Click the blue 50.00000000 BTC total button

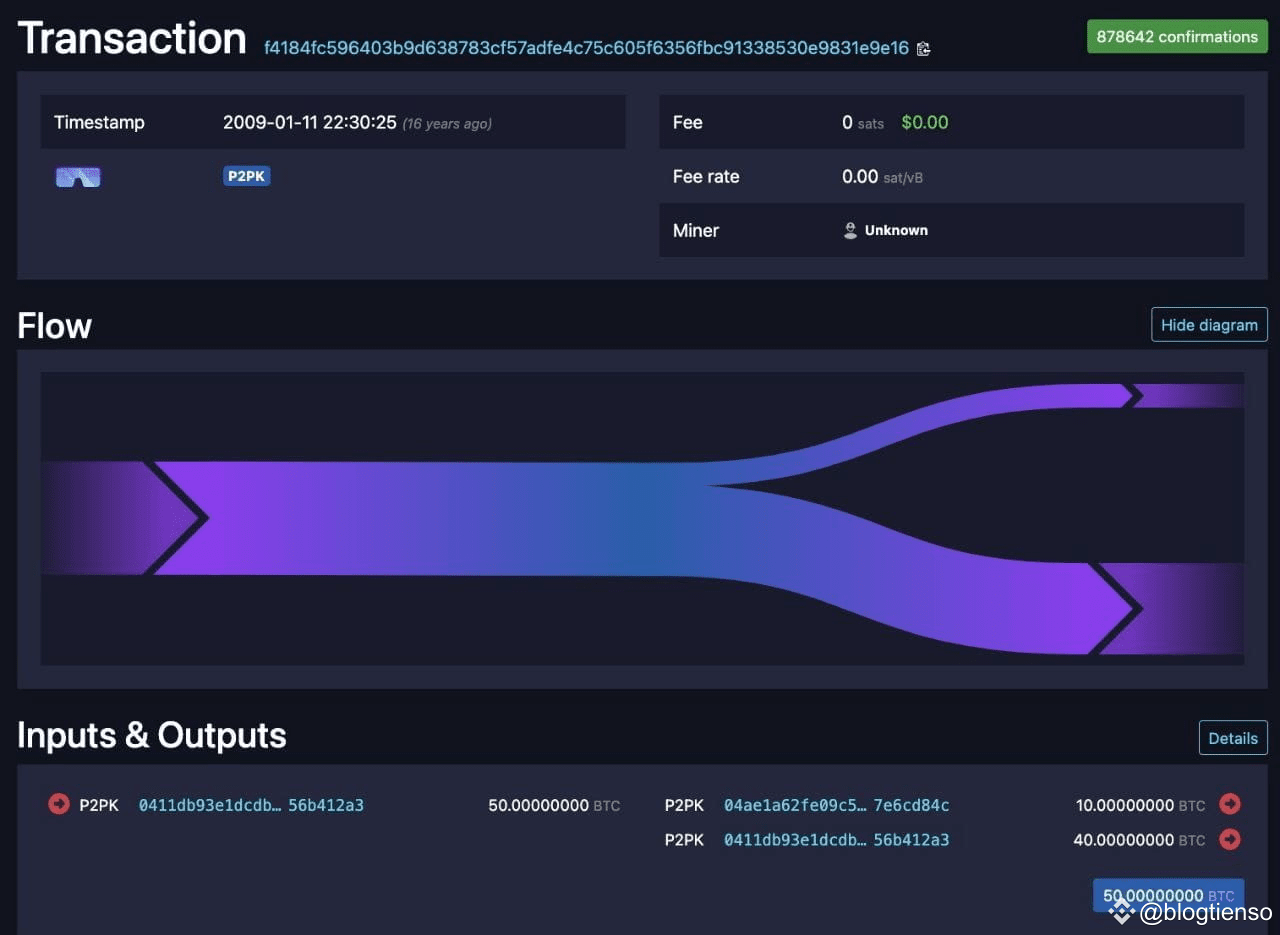coord(1168,895)
